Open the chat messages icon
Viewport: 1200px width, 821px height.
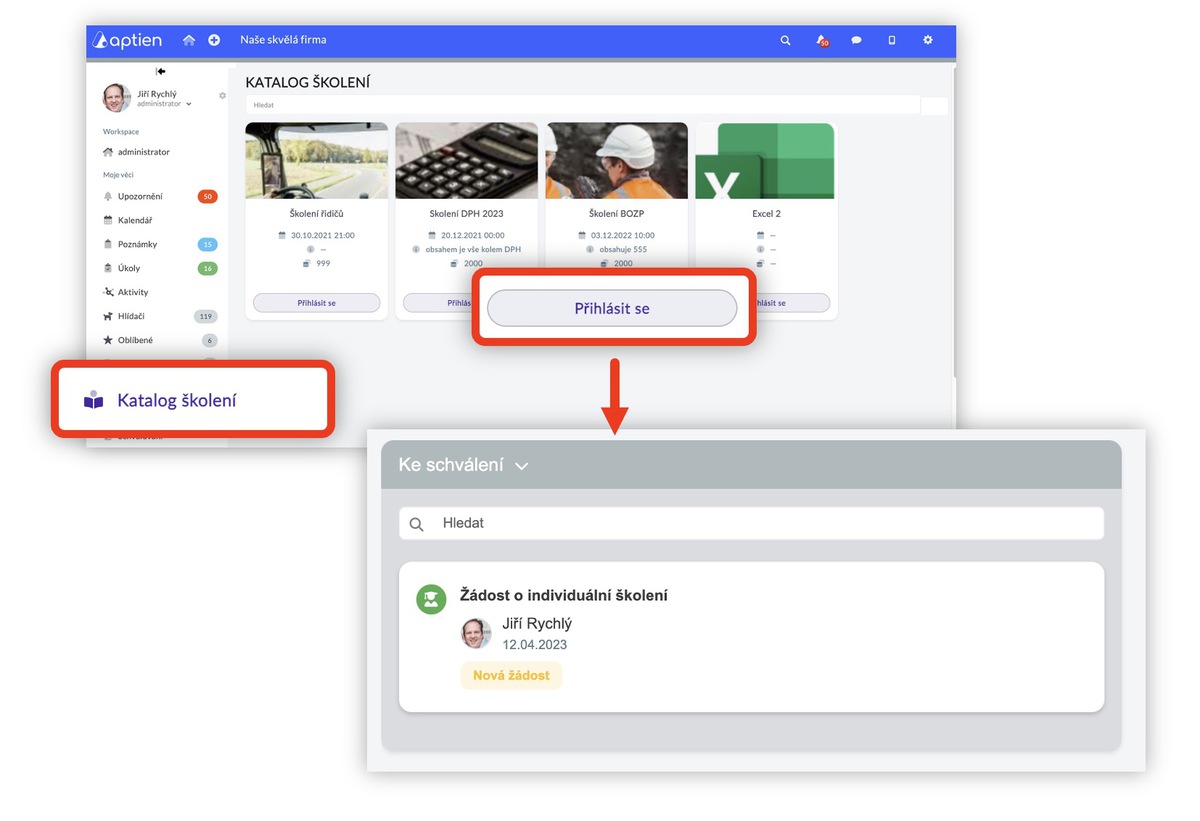pos(856,40)
